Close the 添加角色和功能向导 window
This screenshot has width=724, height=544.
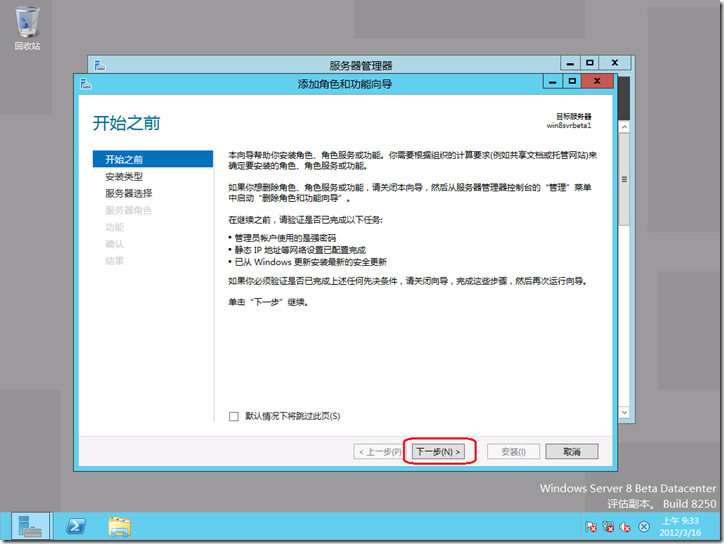597,82
